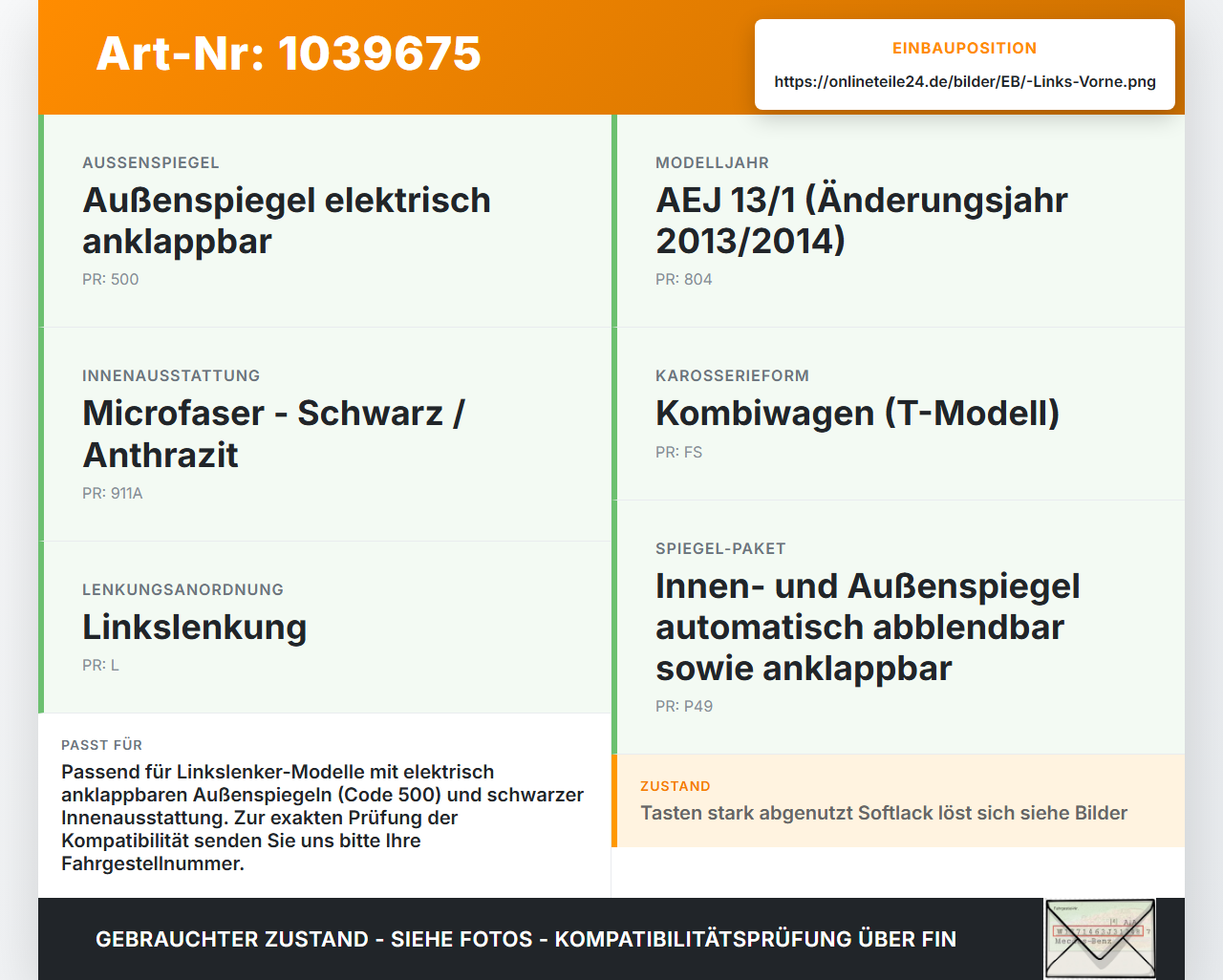Click 'Tasten stark abgenutzt Softlack' condition text

coord(884,813)
